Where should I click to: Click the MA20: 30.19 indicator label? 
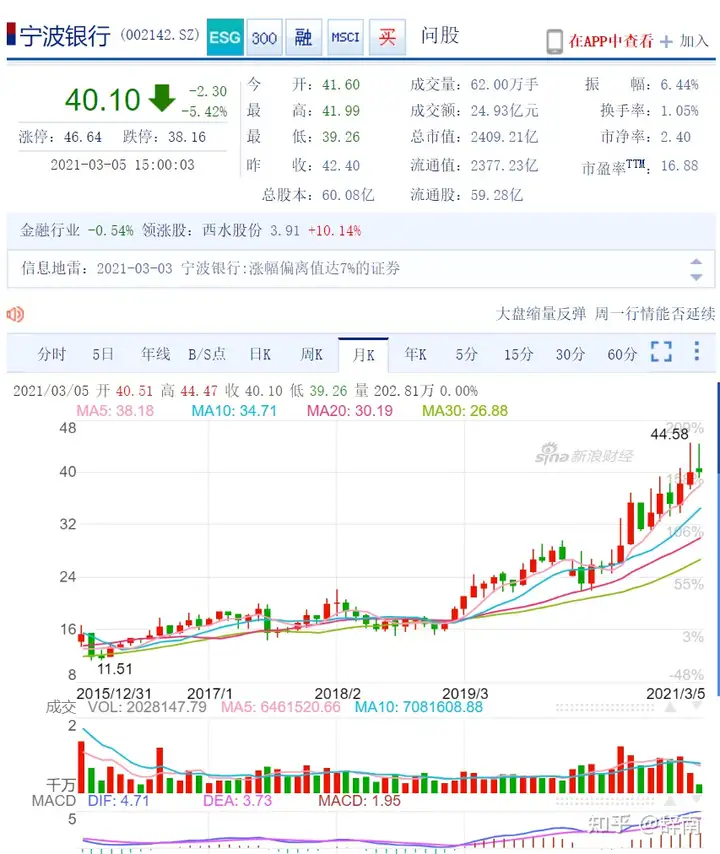coord(350,411)
